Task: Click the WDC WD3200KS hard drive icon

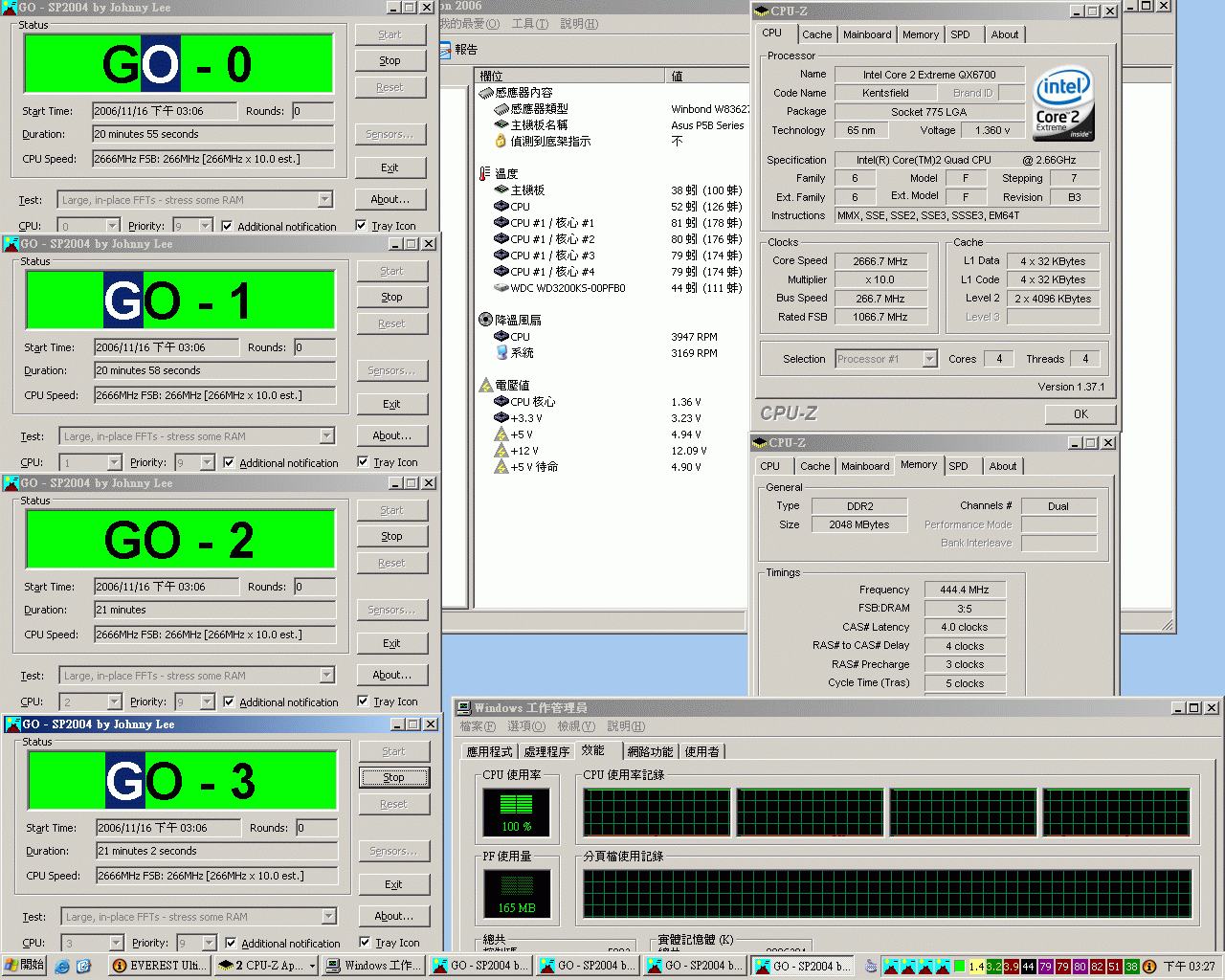Action: click(x=501, y=288)
